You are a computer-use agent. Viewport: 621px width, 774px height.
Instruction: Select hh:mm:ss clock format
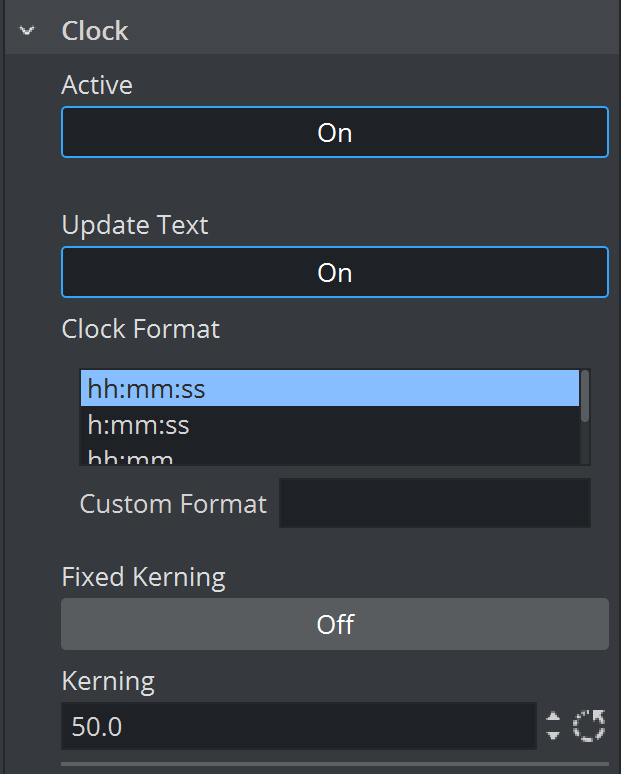pos(330,389)
